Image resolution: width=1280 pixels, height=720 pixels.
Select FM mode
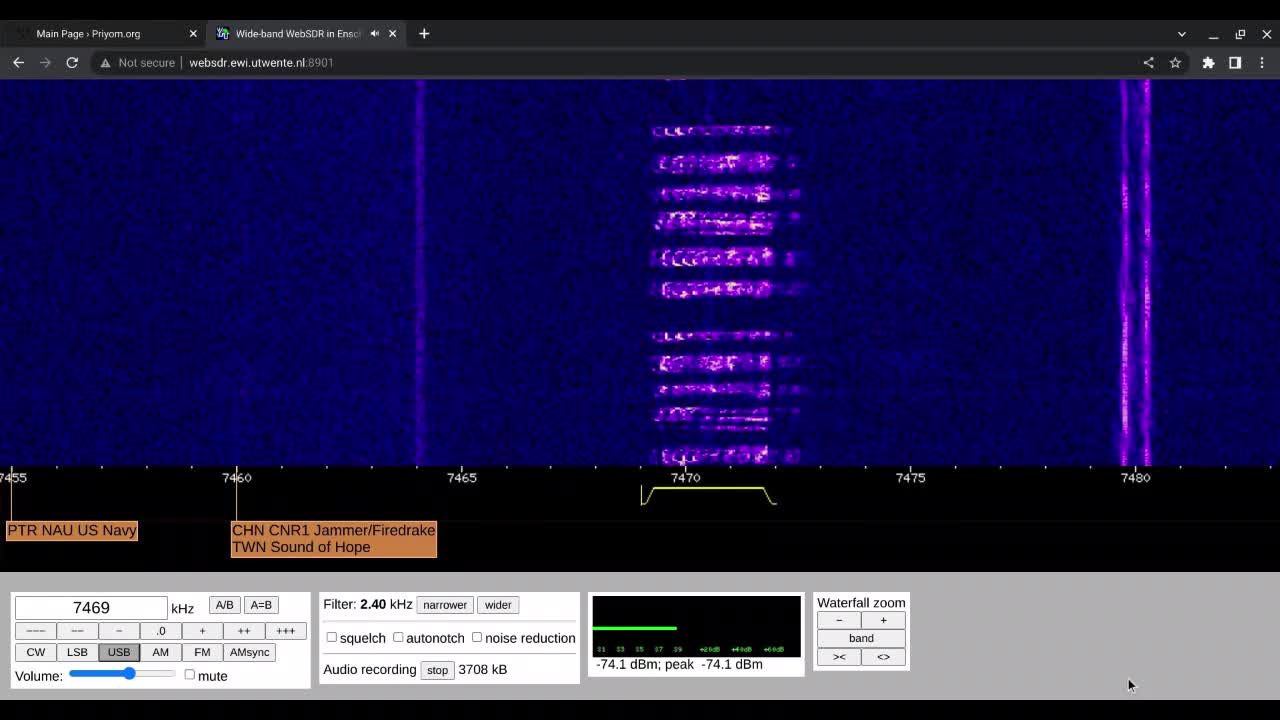coord(202,652)
